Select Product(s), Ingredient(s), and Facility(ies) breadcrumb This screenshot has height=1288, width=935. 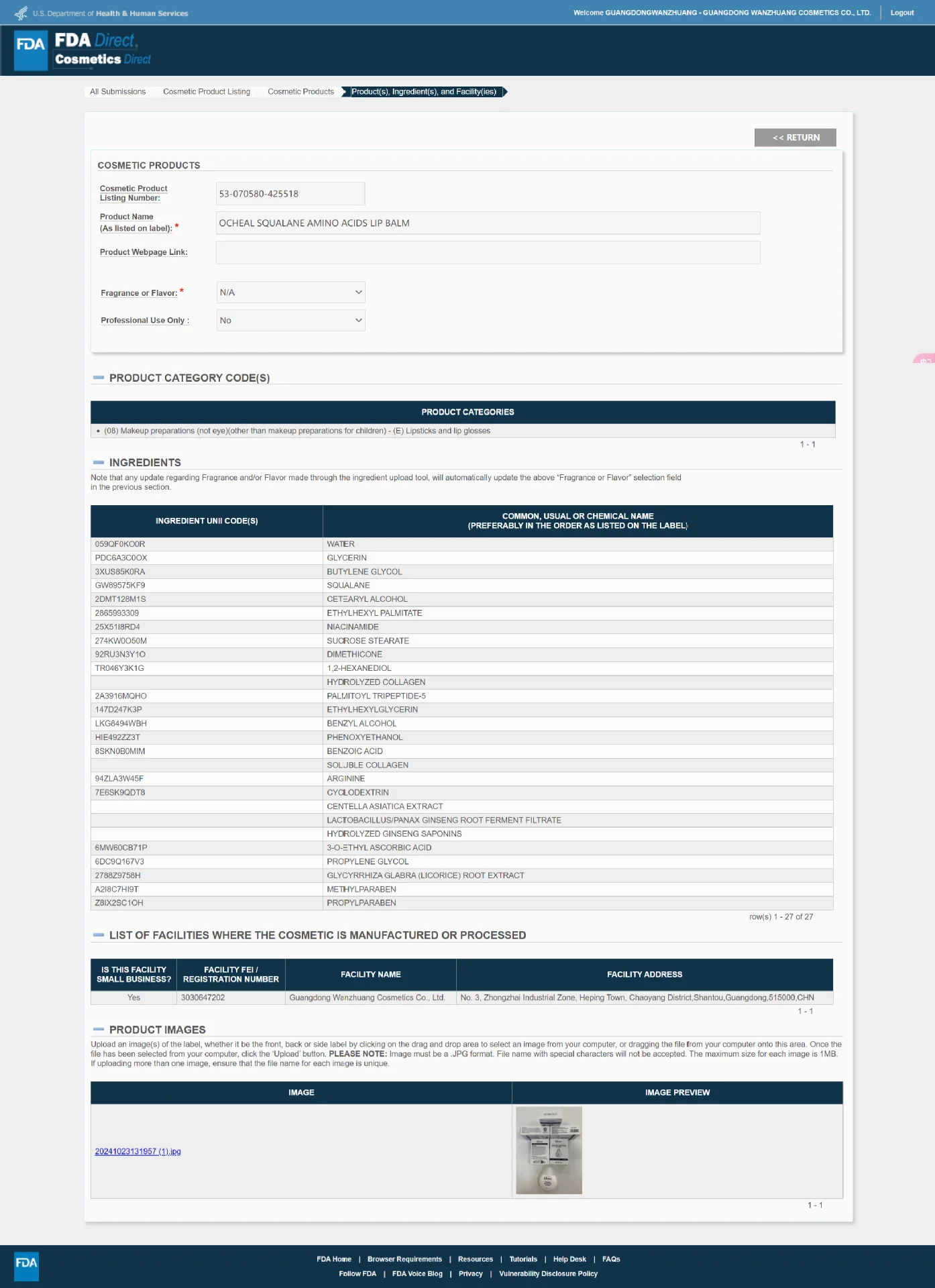(424, 92)
